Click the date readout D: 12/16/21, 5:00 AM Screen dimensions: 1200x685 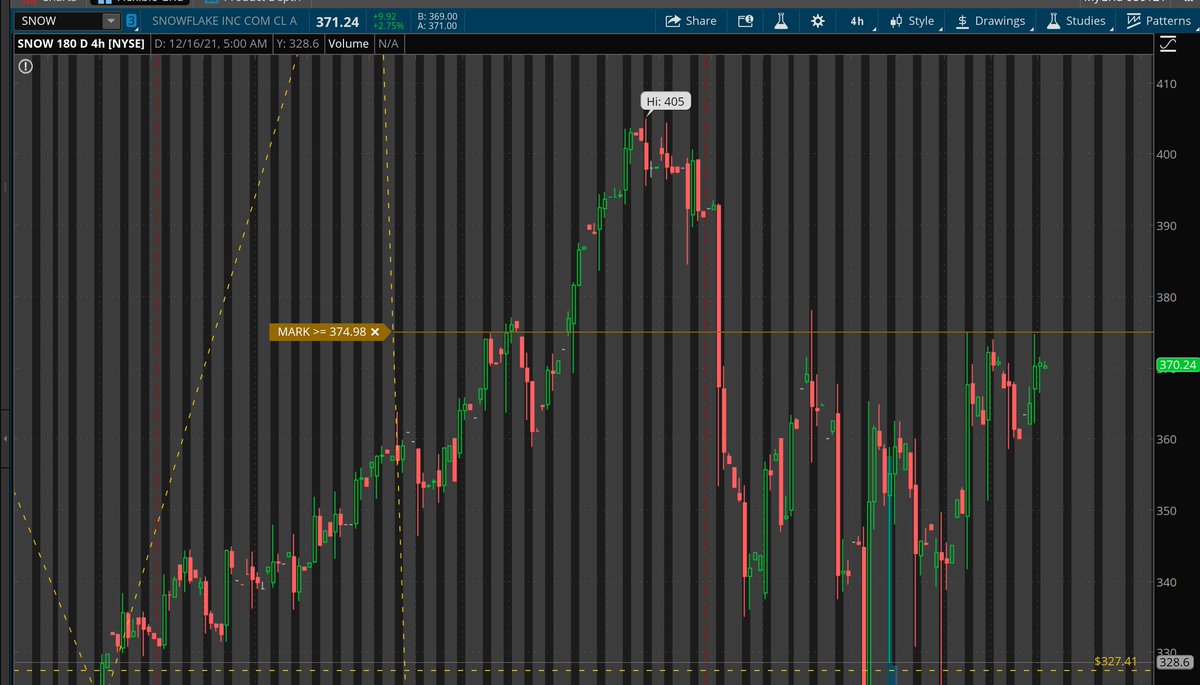click(211, 44)
